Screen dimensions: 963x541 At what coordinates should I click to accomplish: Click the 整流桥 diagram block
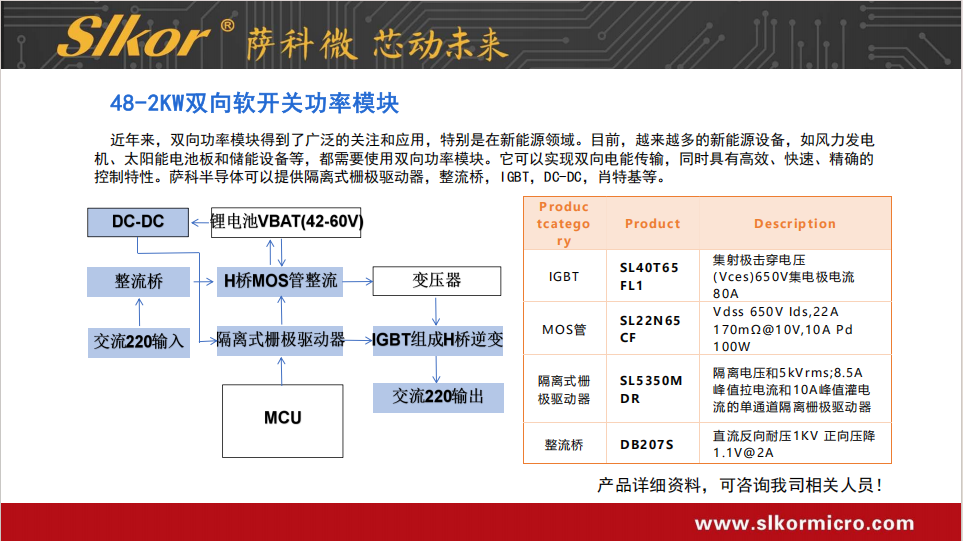tap(138, 281)
